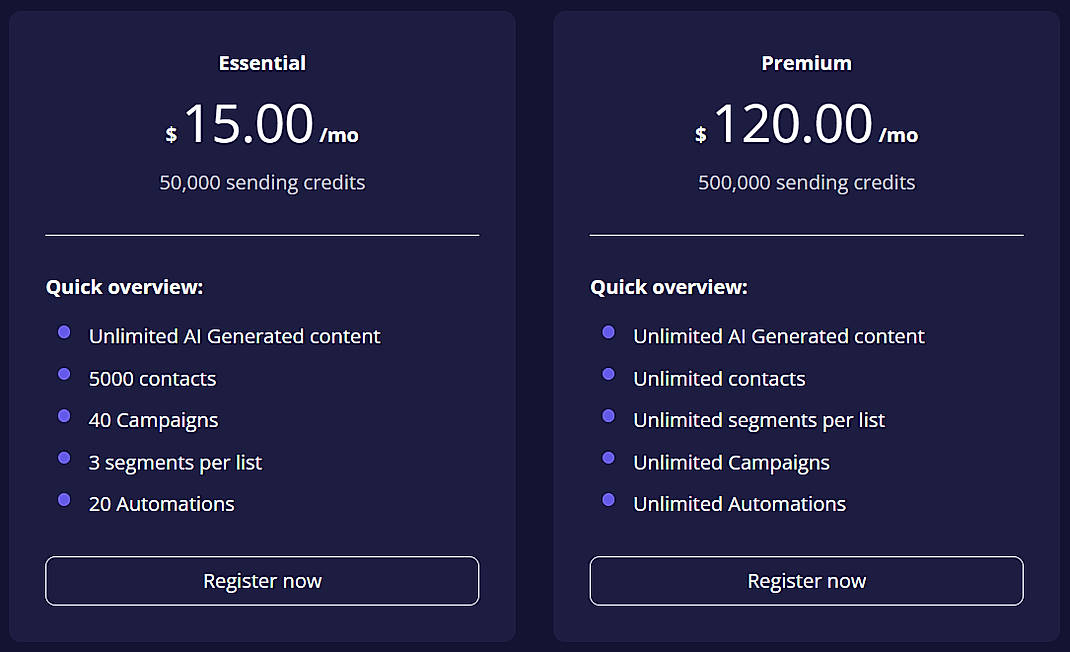Select the Premium plan title

click(x=806, y=62)
